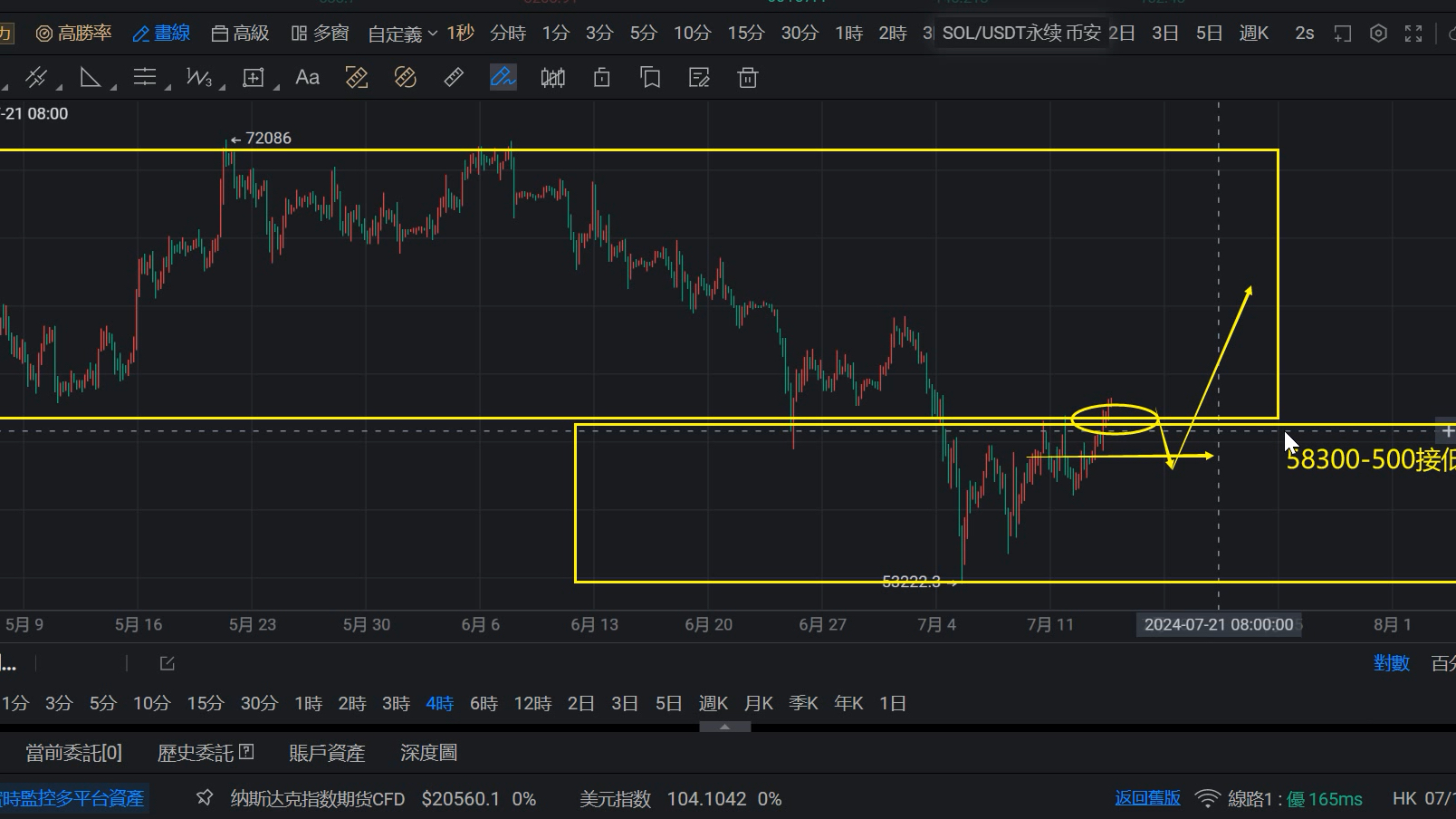The image size is (1456, 819).
Task: Select the 週K timeframe in the top bar
Action: tap(1254, 34)
